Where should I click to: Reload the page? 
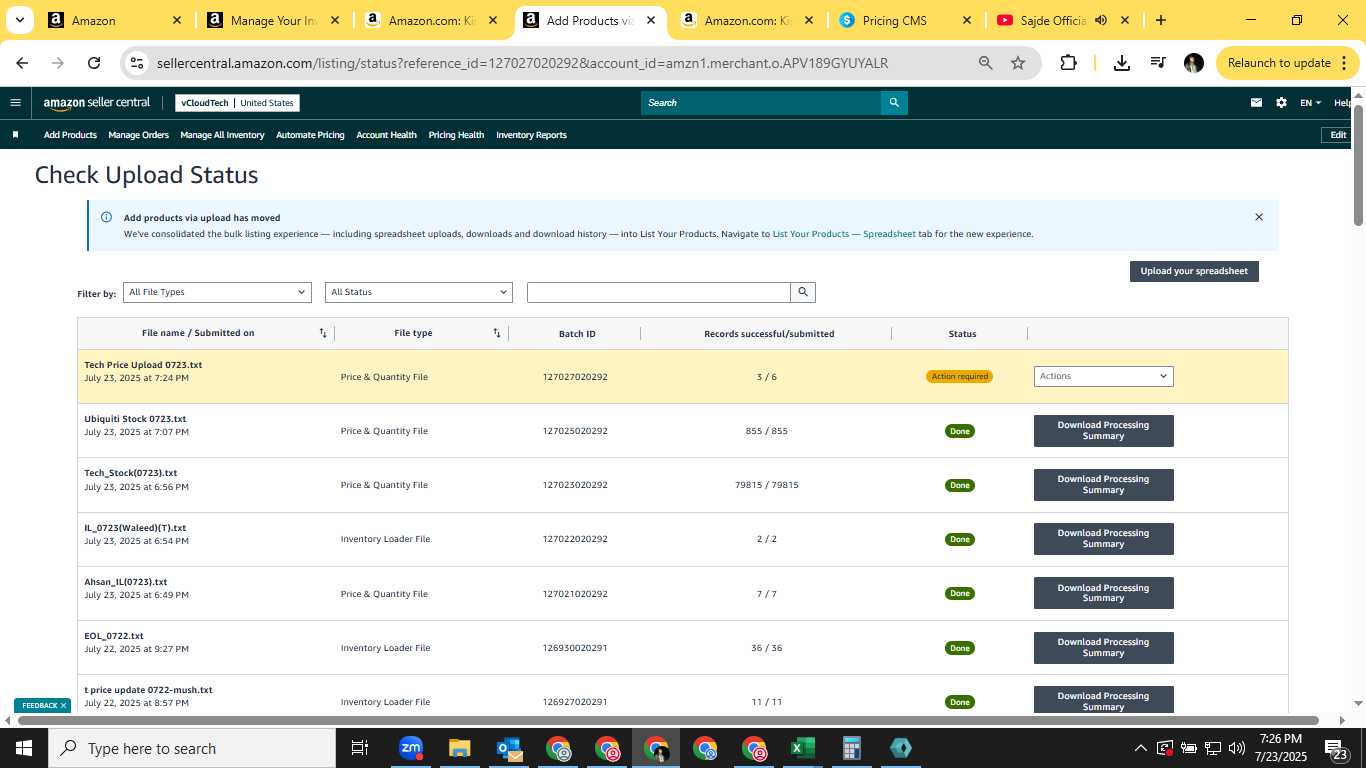[x=94, y=63]
